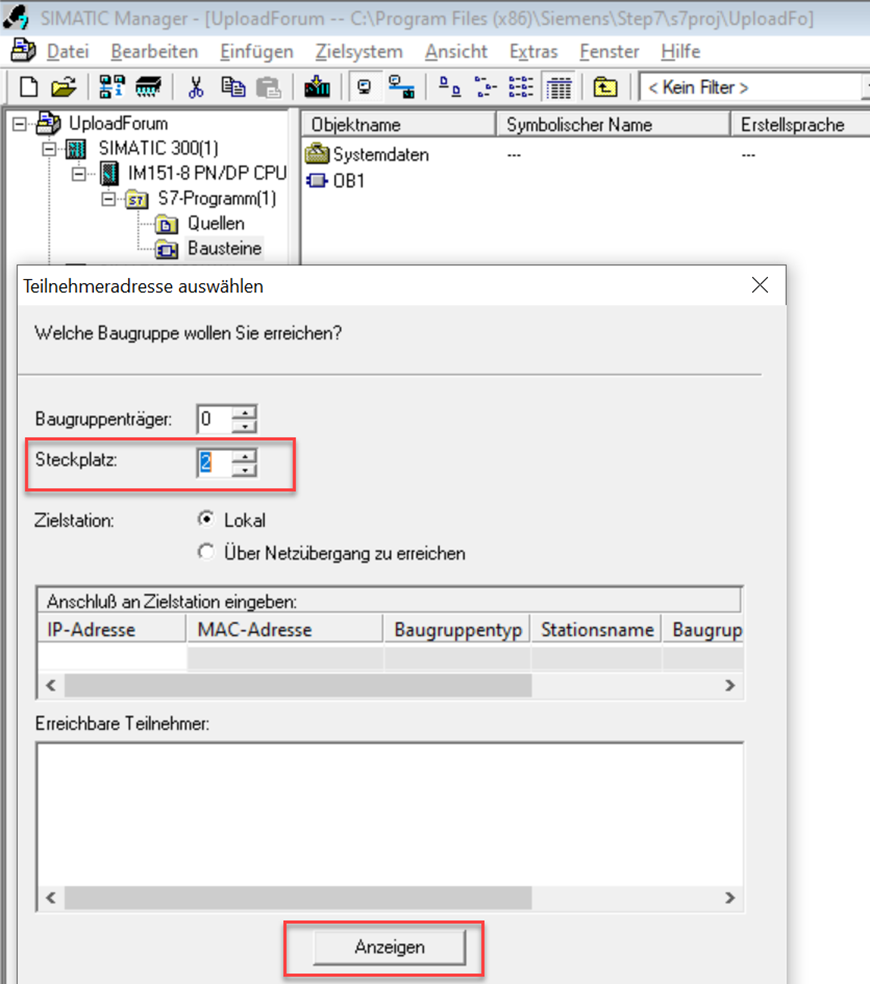The width and height of the screenshot is (870, 984).
Task: Open the Datei menu
Action: pos(68,51)
